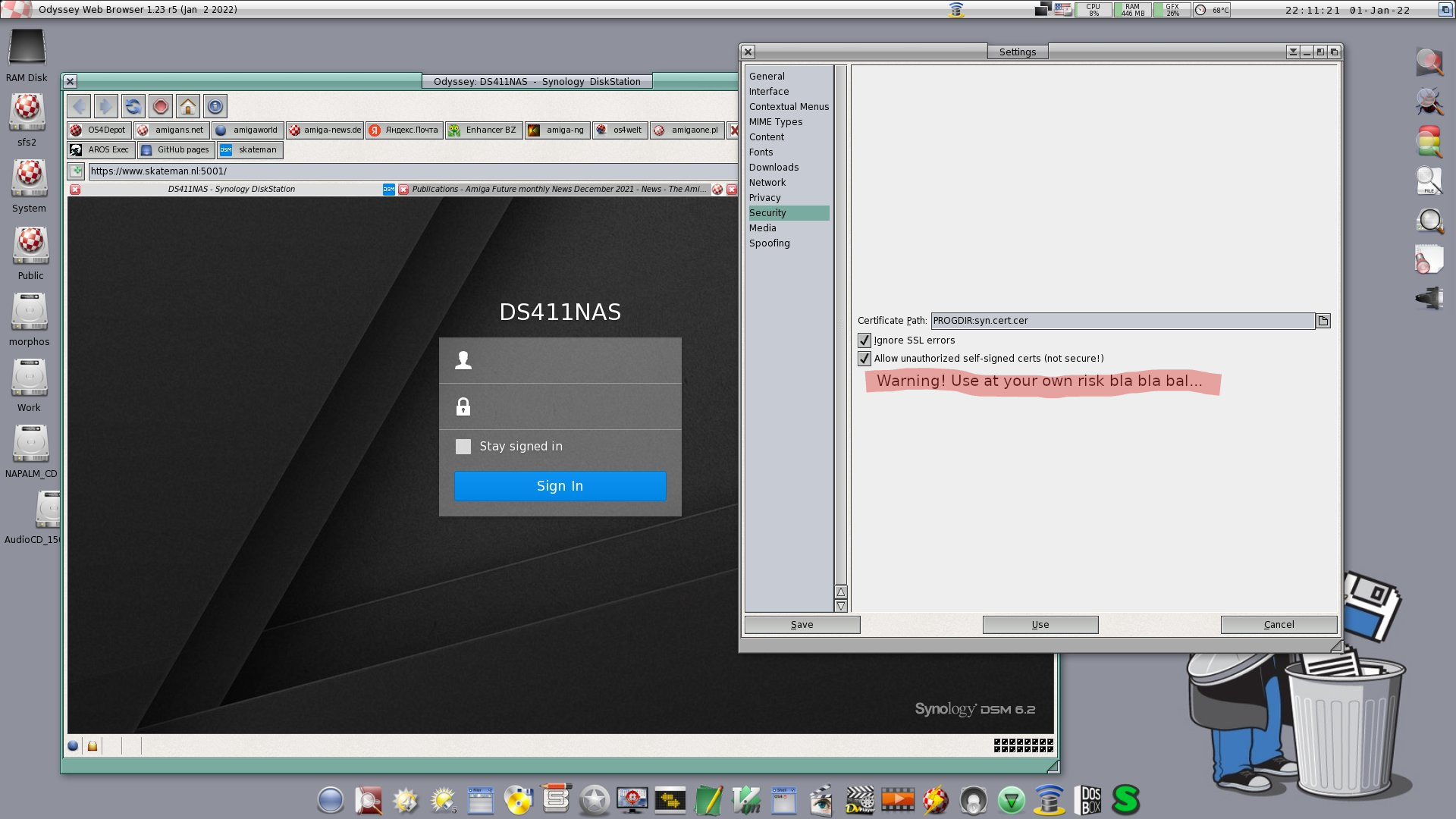Open the film clapperboard player in dock
Viewport: 1456px width, 819px height.
[x=860, y=799]
